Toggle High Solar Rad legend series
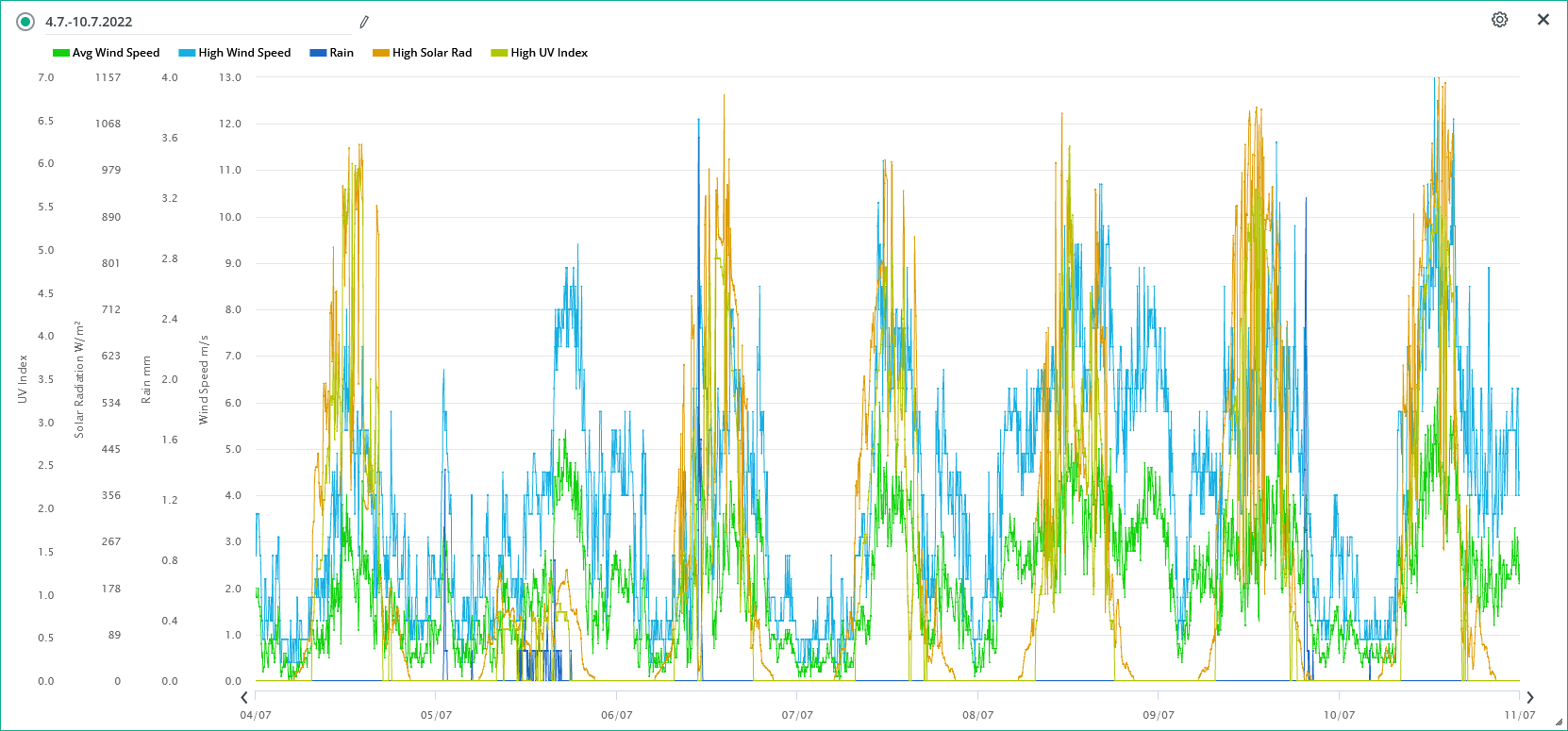This screenshot has height=731, width=1568. [423, 53]
